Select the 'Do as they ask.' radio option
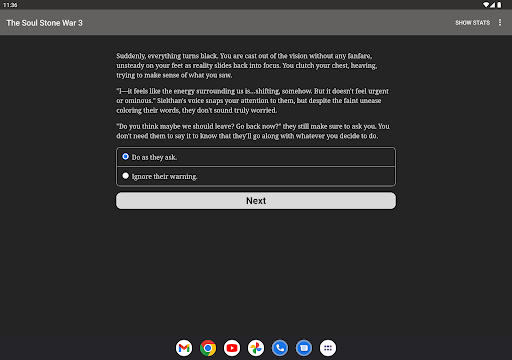 [x=256, y=157]
